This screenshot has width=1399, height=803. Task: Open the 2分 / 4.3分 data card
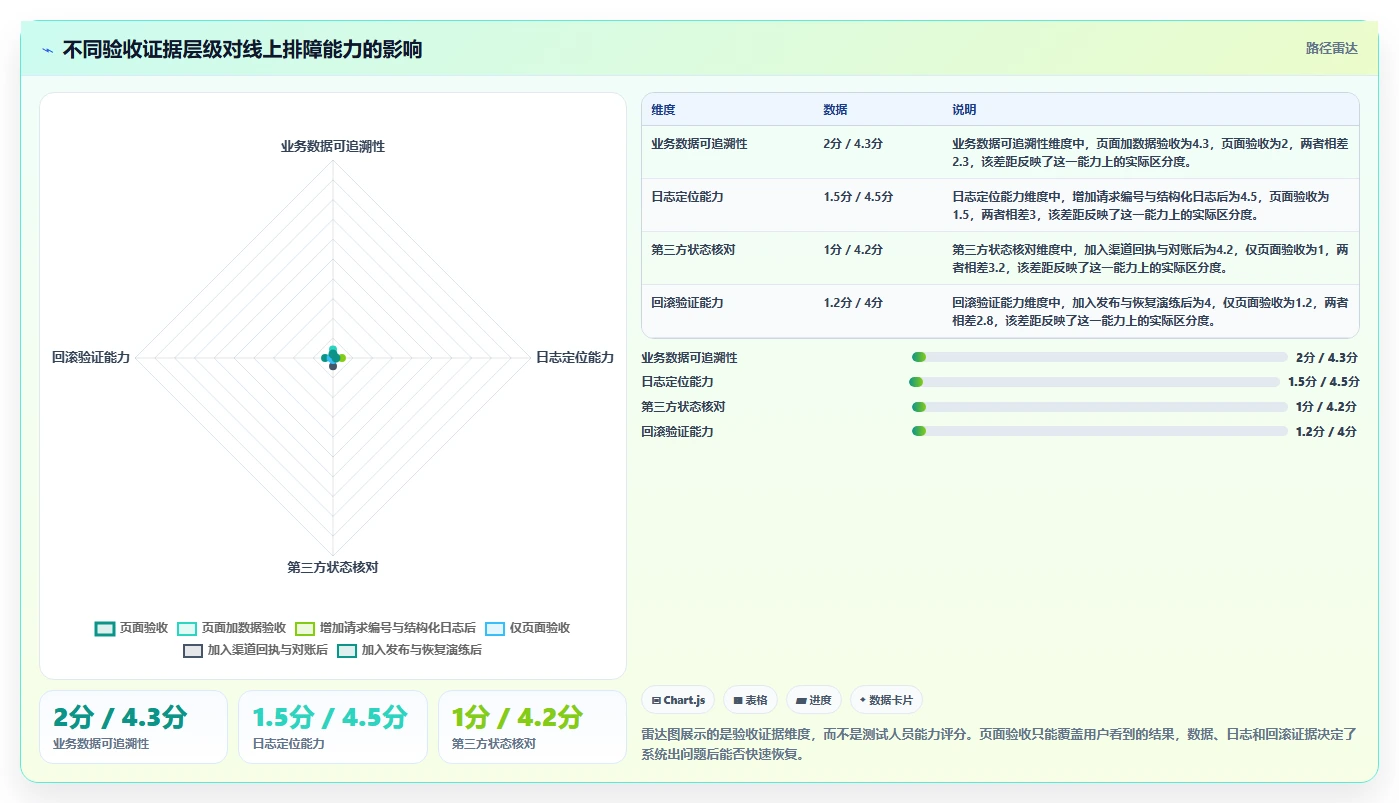pyautogui.click(x=133, y=727)
